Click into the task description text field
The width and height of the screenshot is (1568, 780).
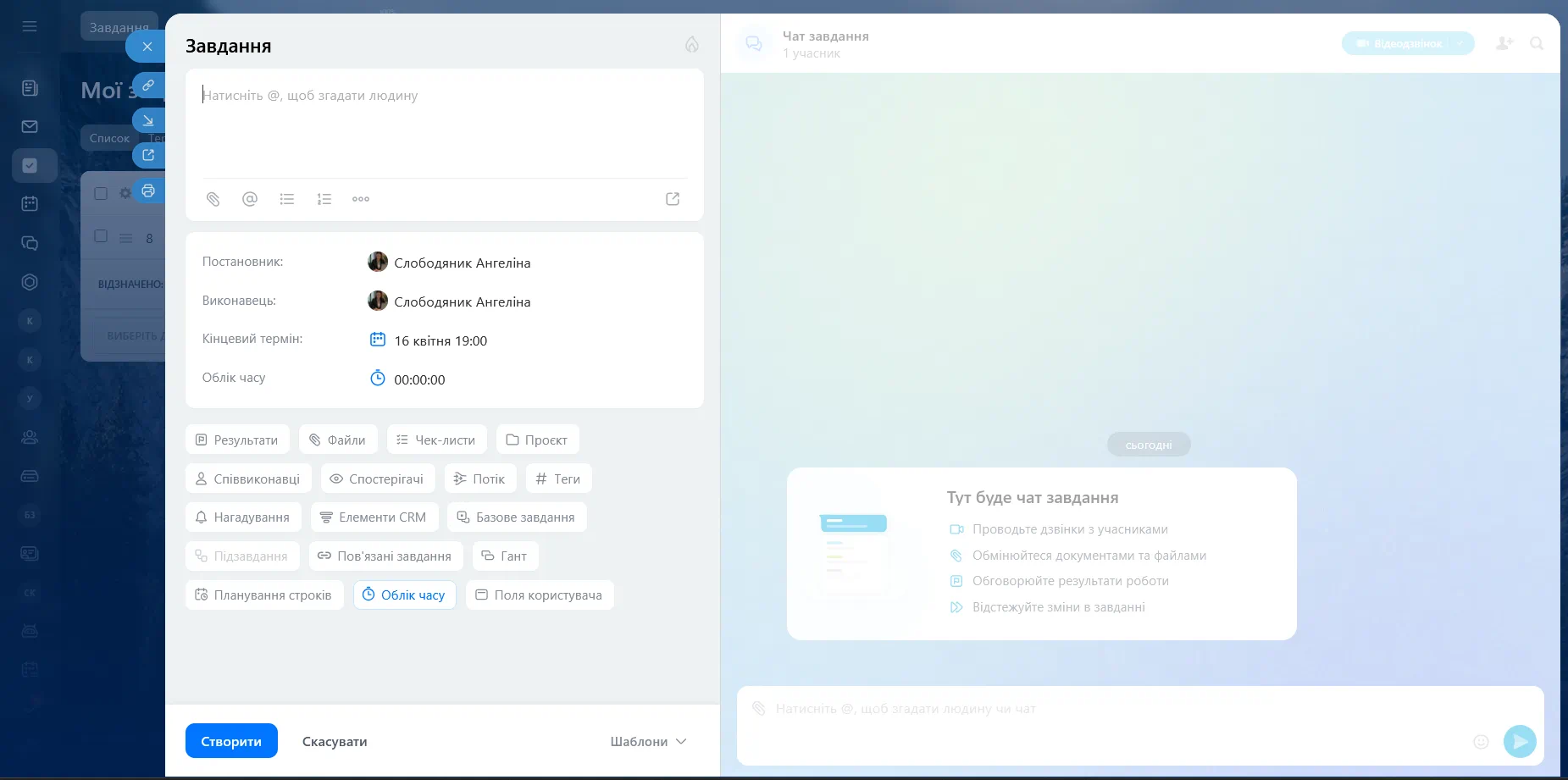(444, 127)
